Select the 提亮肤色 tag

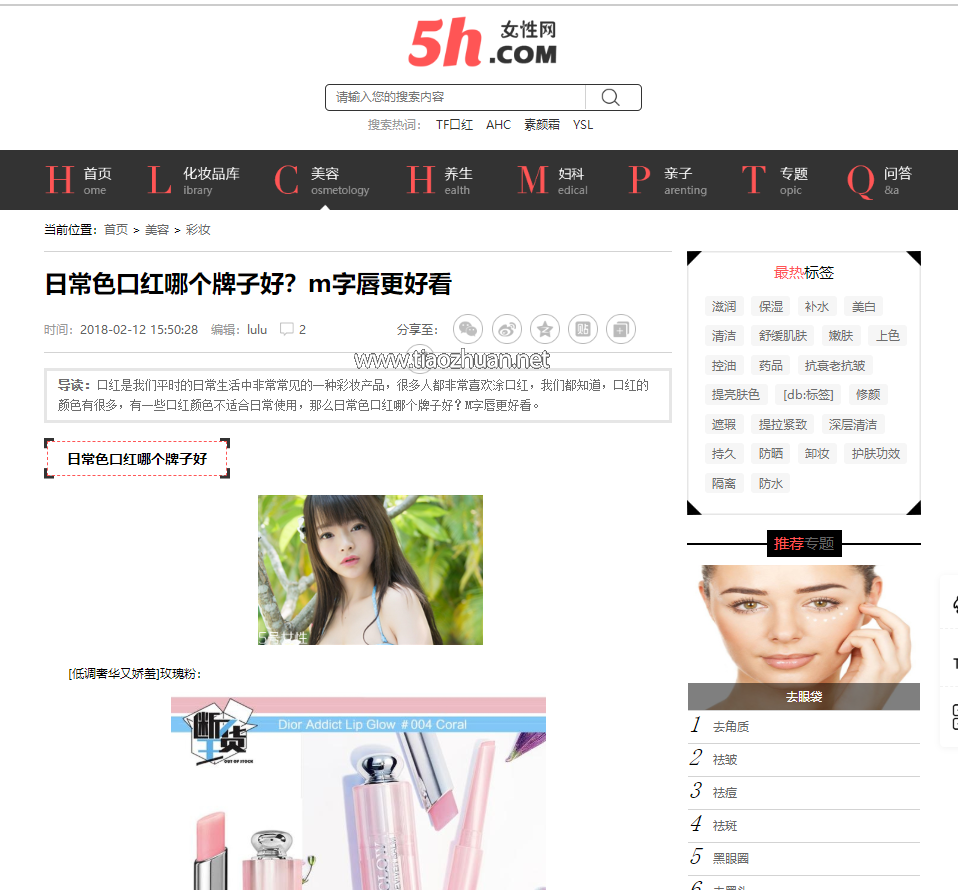pyautogui.click(x=736, y=395)
